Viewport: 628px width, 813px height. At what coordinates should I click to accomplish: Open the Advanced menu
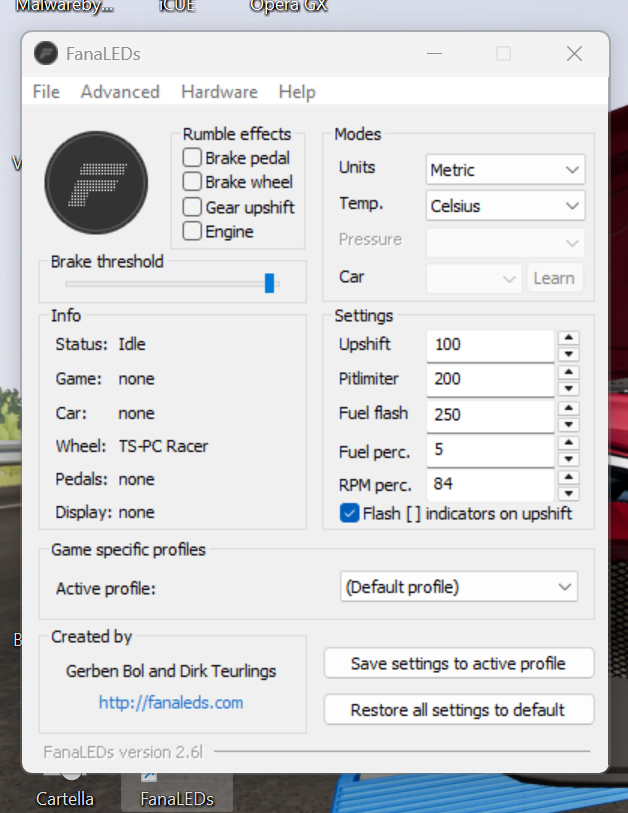coord(120,92)
